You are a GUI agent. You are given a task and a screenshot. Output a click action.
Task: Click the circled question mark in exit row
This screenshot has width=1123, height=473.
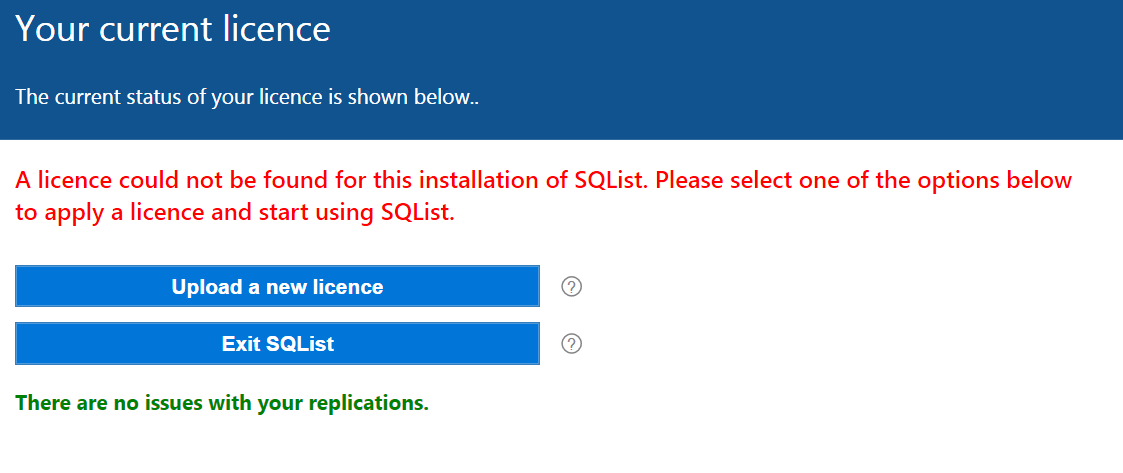point(572,344)
